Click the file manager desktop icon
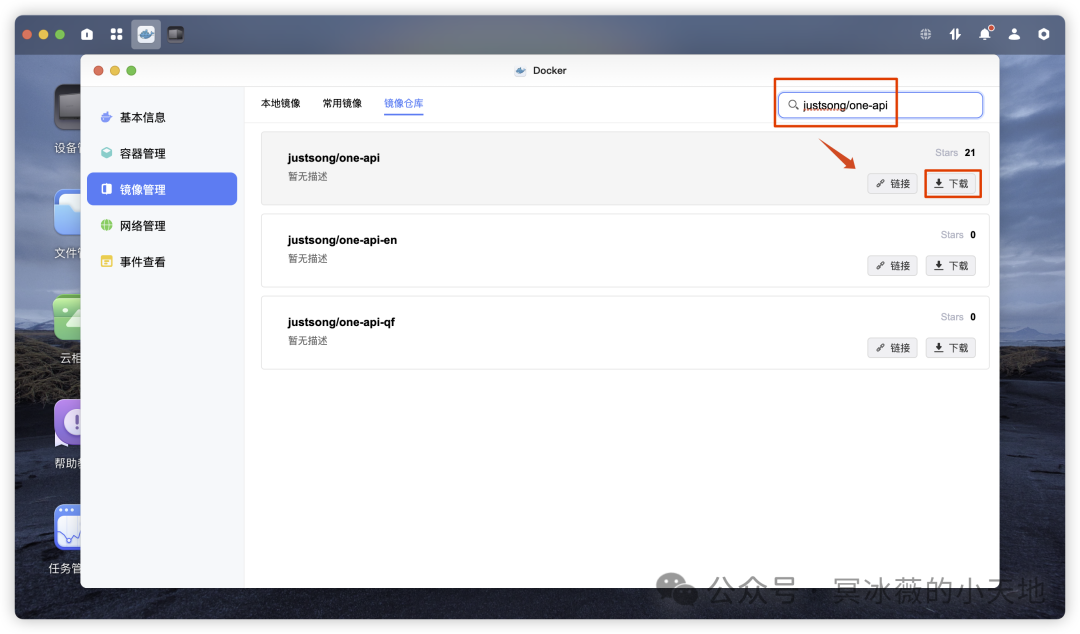This screenshot has height=634, width=1080. (x=68, y=212)
